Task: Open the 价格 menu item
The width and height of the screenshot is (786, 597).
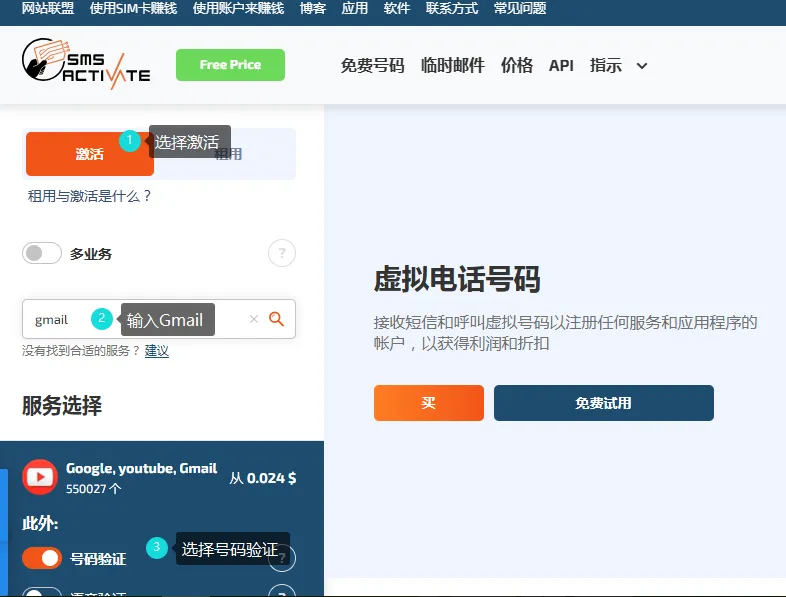Action: point(517,66)
